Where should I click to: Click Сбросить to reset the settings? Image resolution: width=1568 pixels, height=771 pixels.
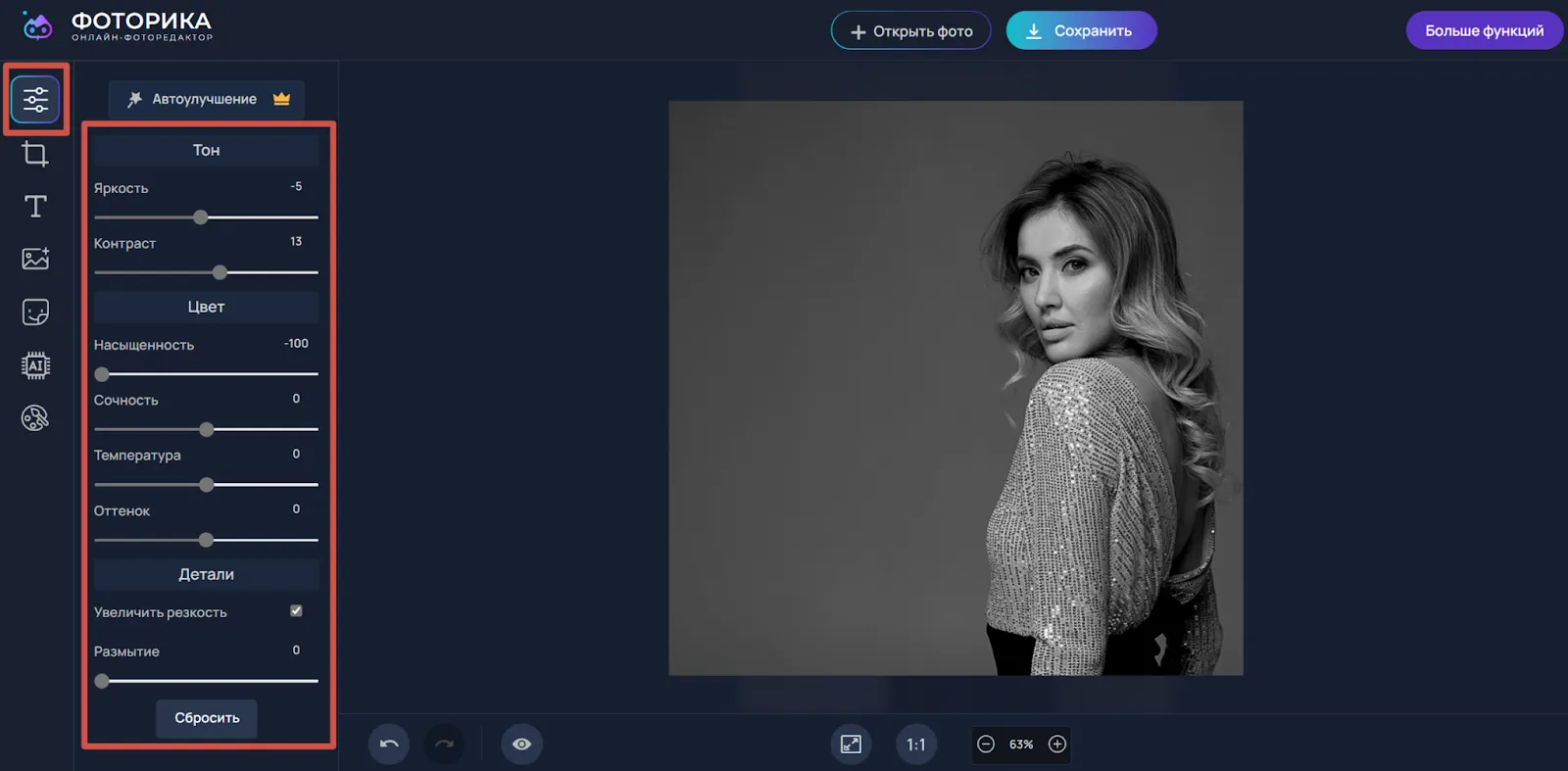tap(207, 717)
